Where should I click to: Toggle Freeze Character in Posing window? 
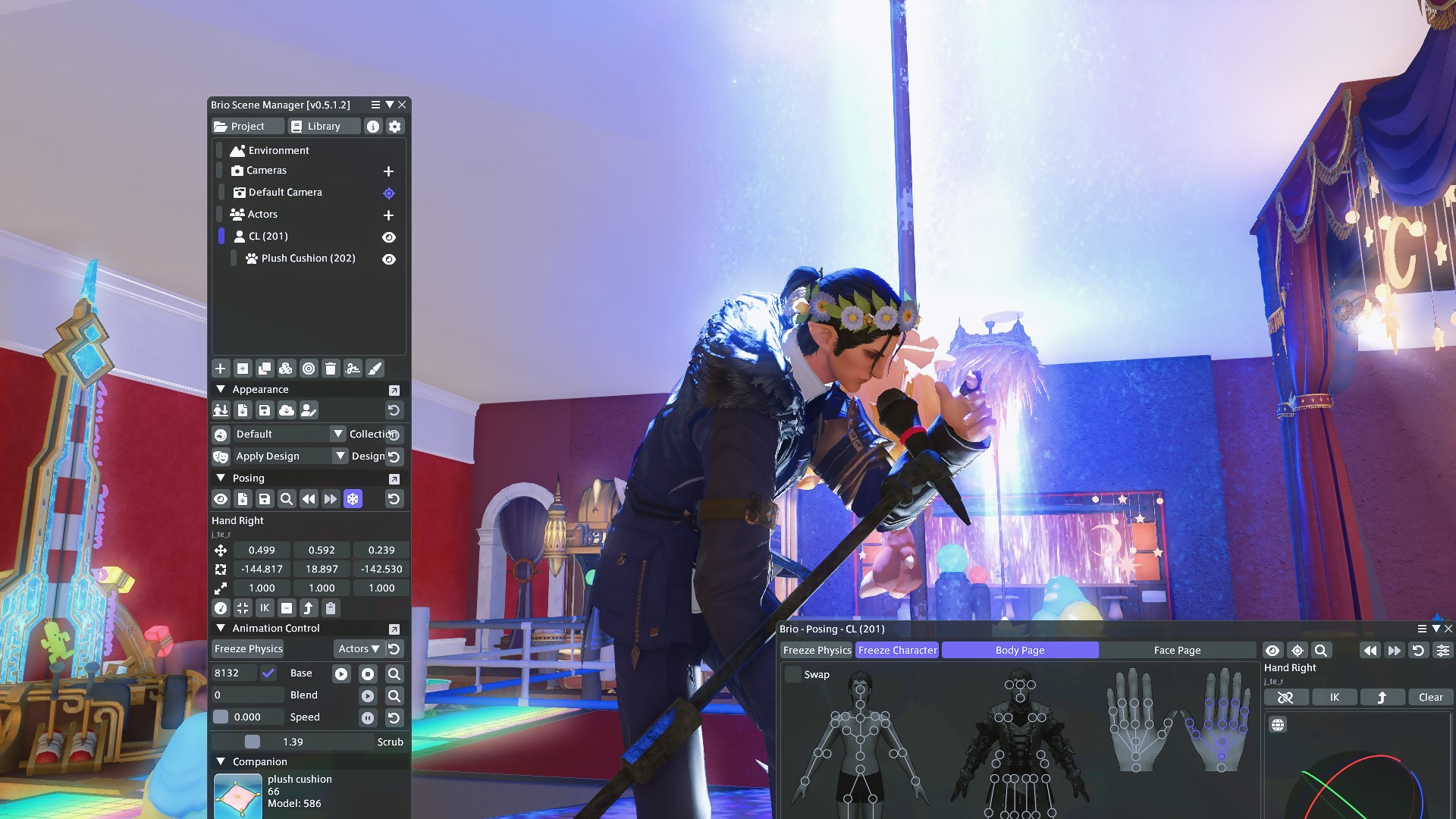[897, 651]
